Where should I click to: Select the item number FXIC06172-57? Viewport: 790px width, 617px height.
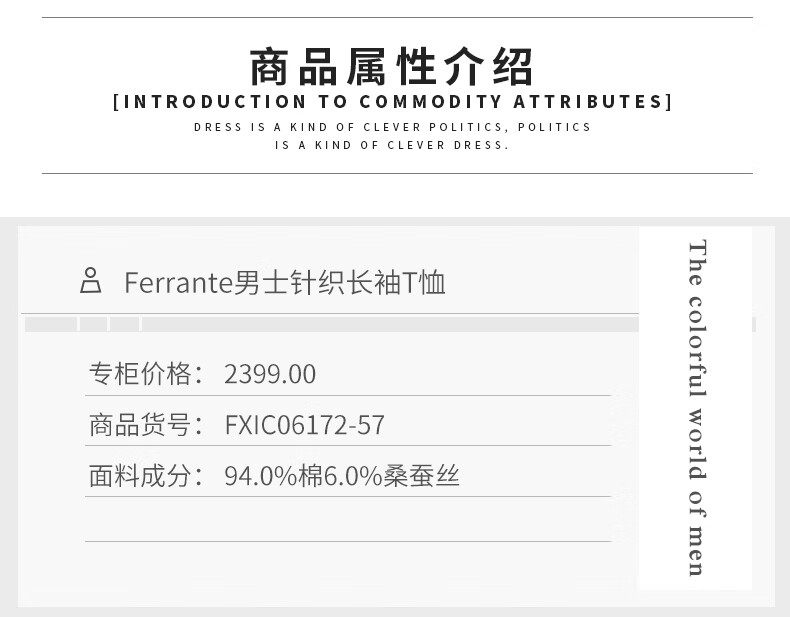point(304,425)
